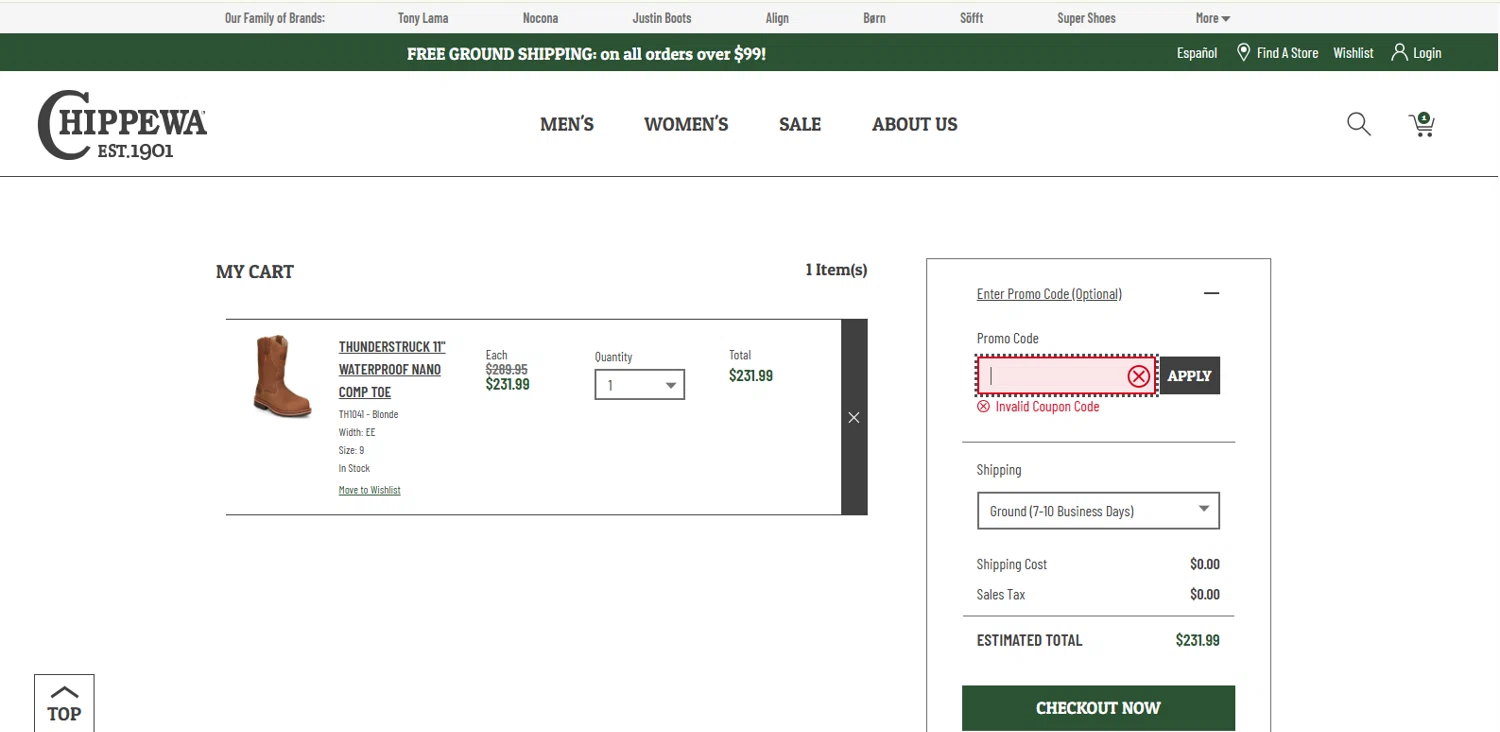Go to the Chippewa logo home
The height and width of the screenshot is (732, 1500).
click(122, 125)
